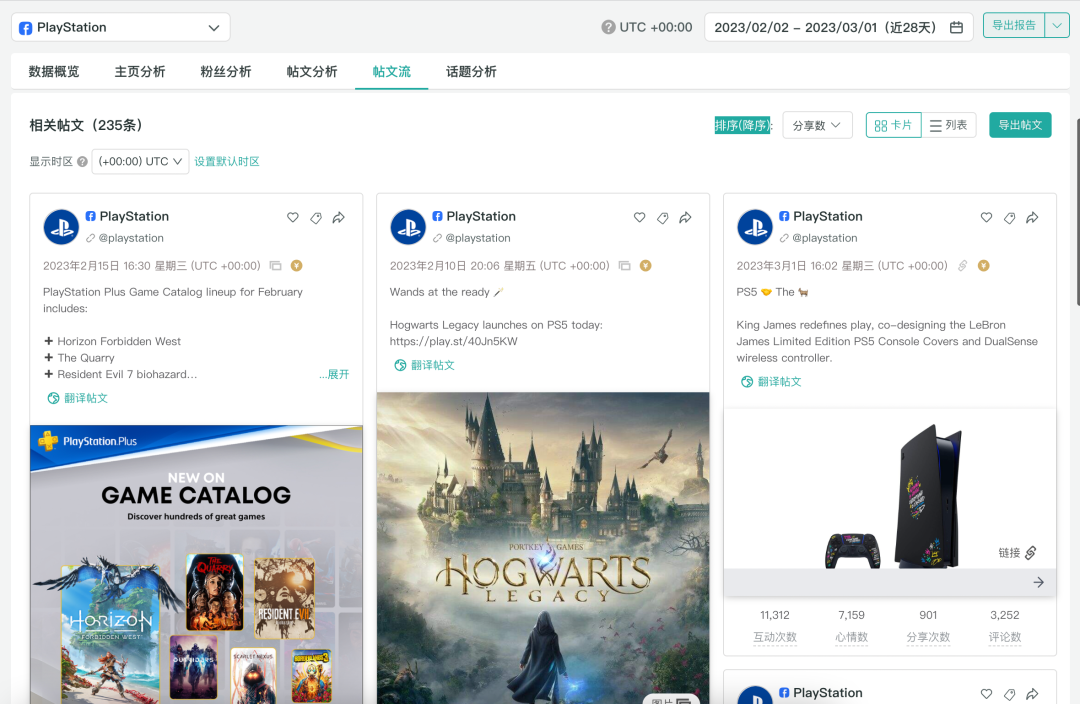The width and height of the screenshot is (1080, 704).
Task: Click the heart icon on the Hogwarts Legacy post
Action: (x=640, y=216)
